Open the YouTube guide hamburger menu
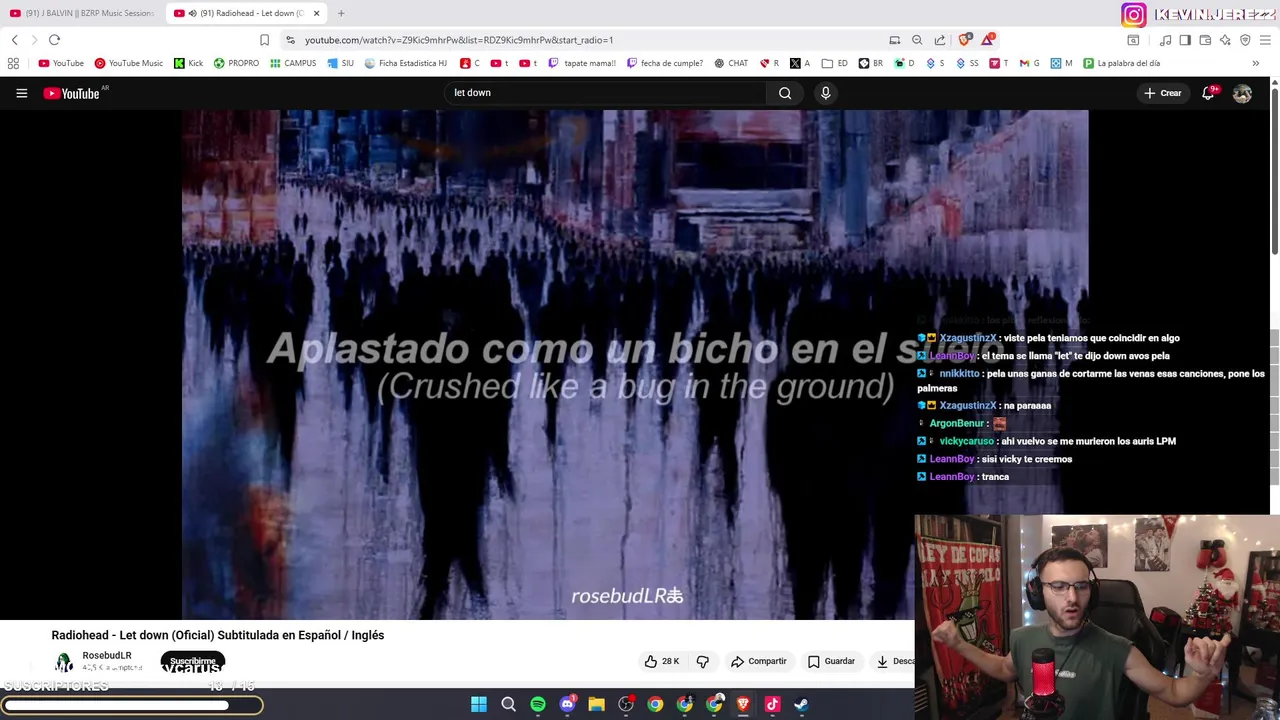This screenshot has width=1280, height=720. pyautogui.click(x=21, y=93)
